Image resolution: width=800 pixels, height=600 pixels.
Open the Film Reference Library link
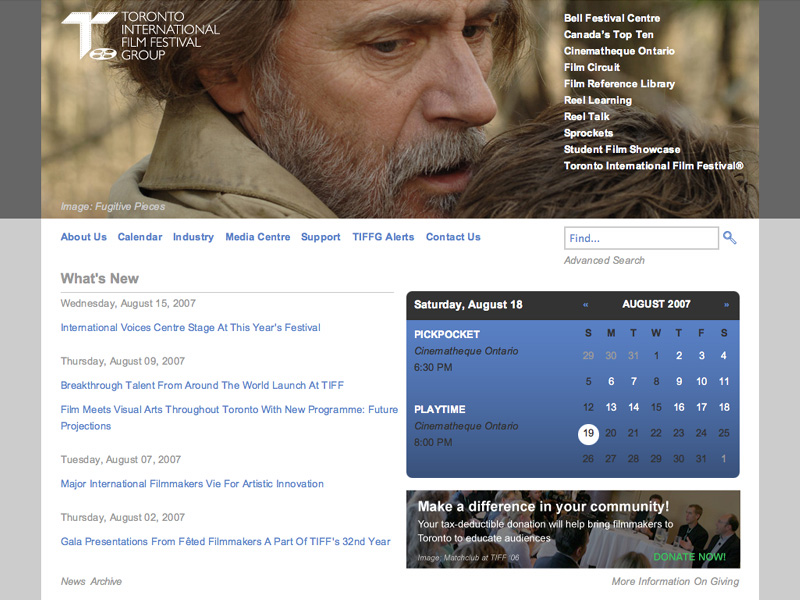pos(619,84)
